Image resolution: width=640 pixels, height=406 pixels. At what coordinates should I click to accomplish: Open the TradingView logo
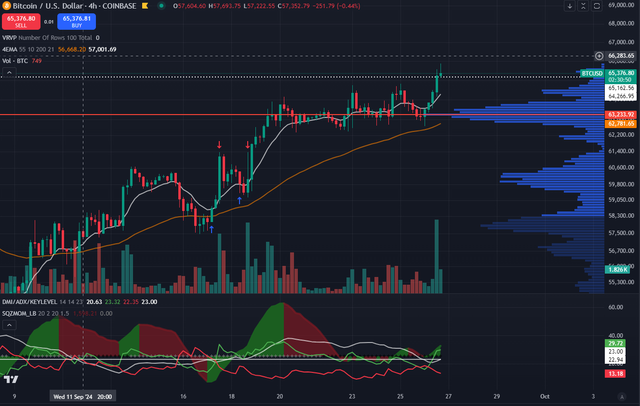11,379
